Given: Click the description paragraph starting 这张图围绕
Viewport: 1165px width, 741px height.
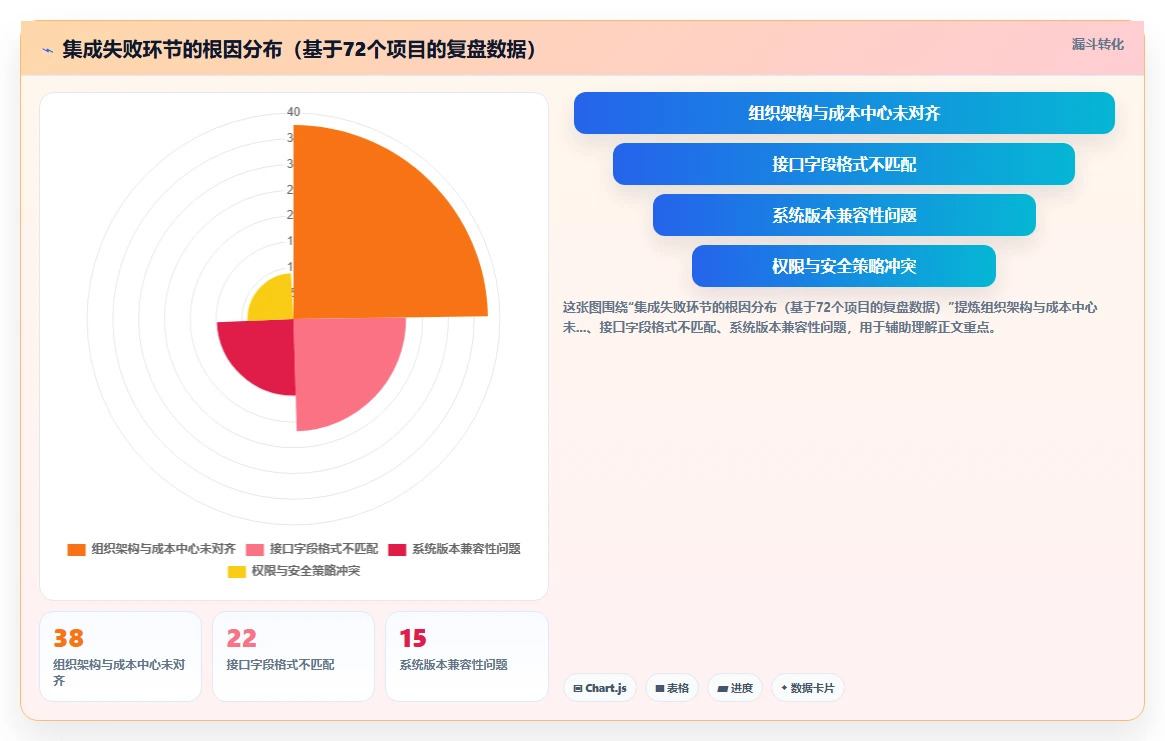Looking at the screenshot, I should [x=830, y=317].
